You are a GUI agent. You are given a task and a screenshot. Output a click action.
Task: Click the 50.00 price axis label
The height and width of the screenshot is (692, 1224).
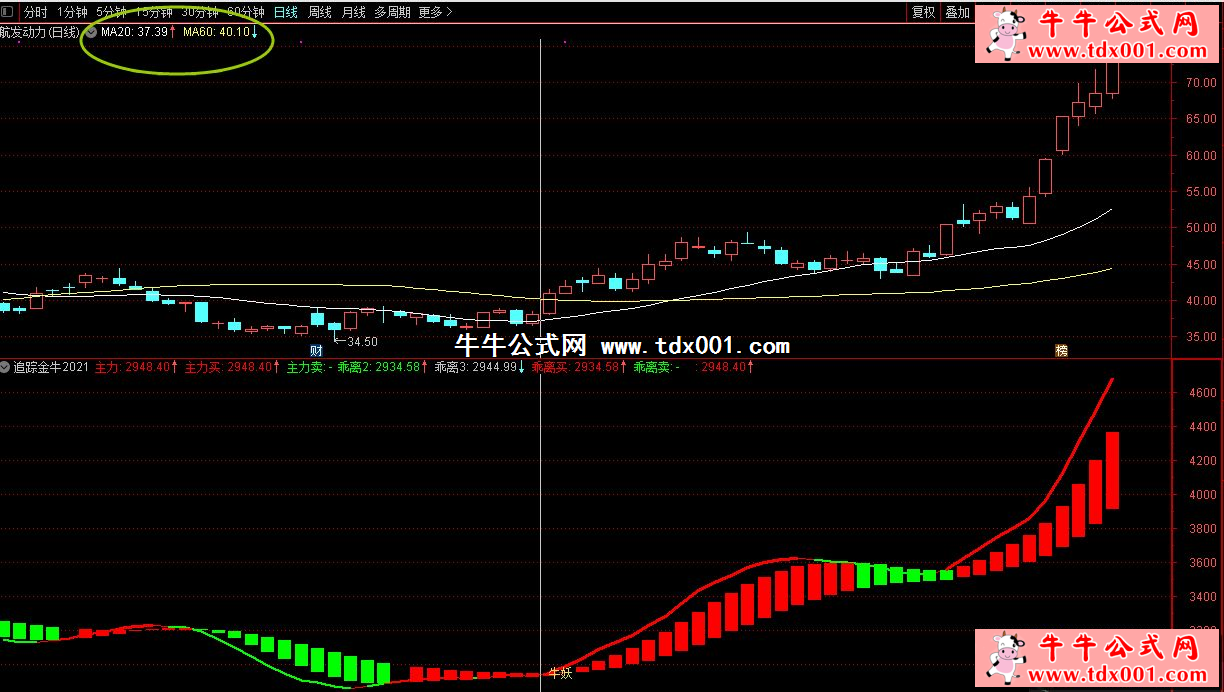coord(1200,228)
